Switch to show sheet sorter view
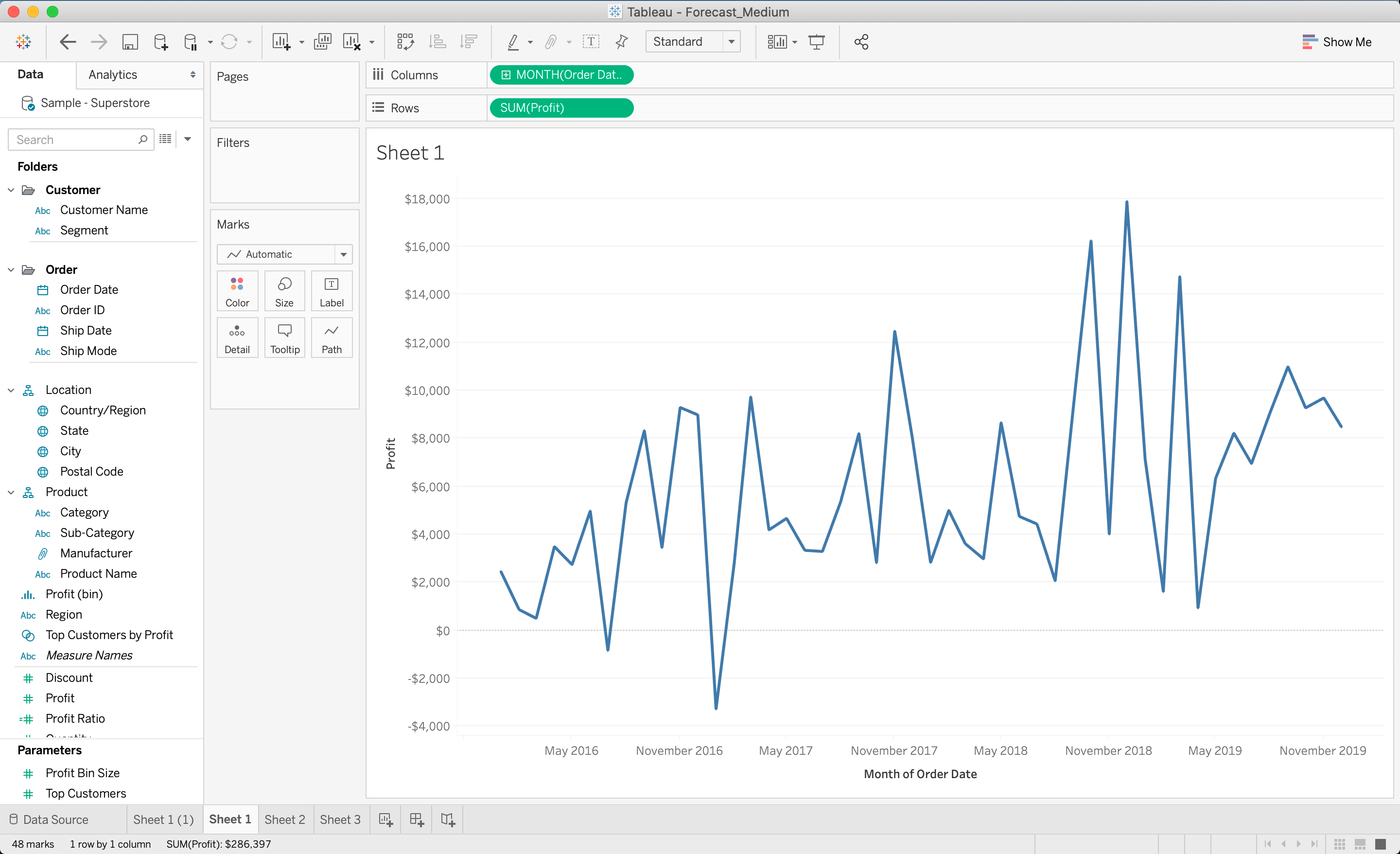Viewport: 1400px width, 854px height. click(1339, 844)
